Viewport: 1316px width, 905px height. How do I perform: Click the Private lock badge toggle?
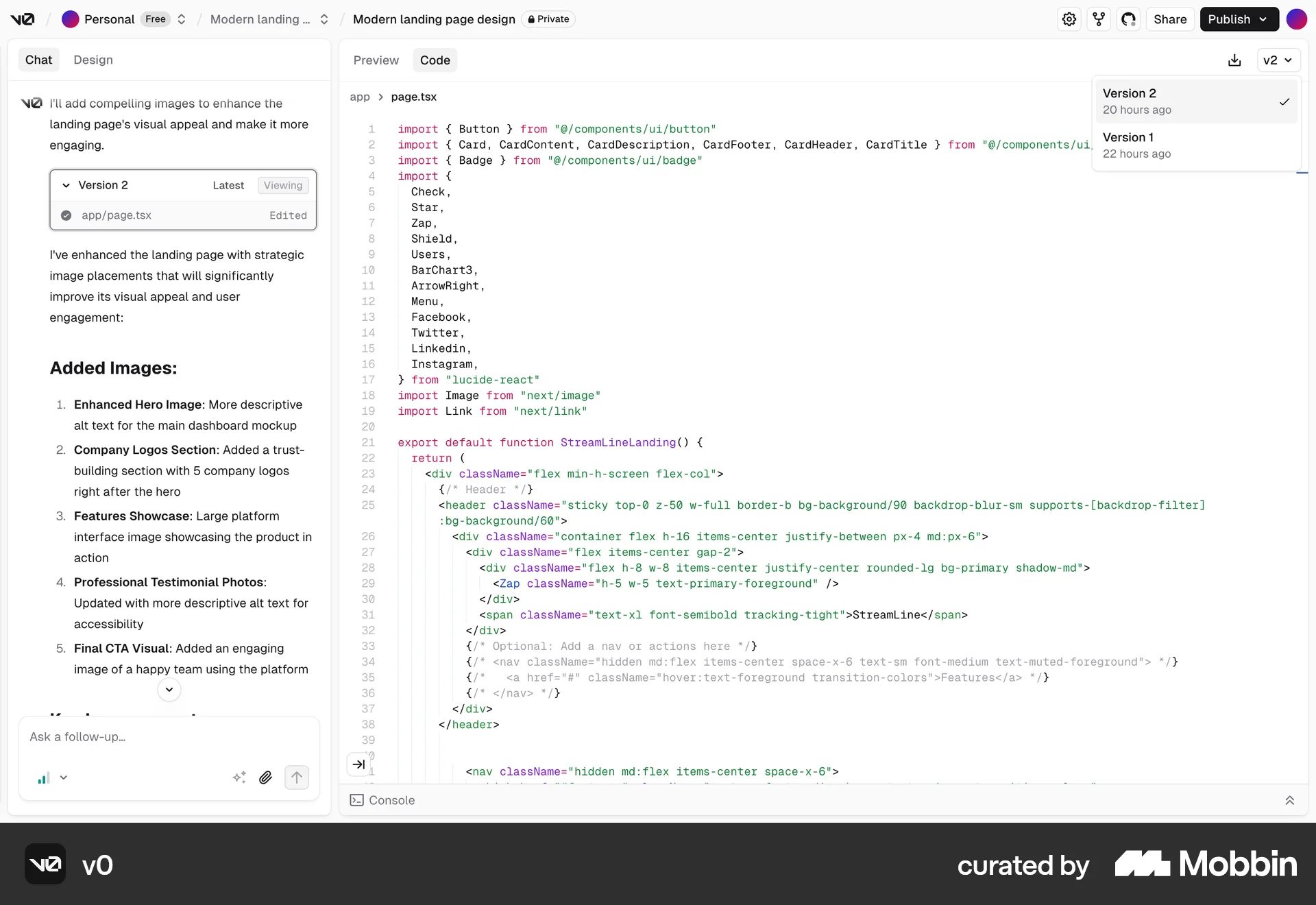coord(548,19)
